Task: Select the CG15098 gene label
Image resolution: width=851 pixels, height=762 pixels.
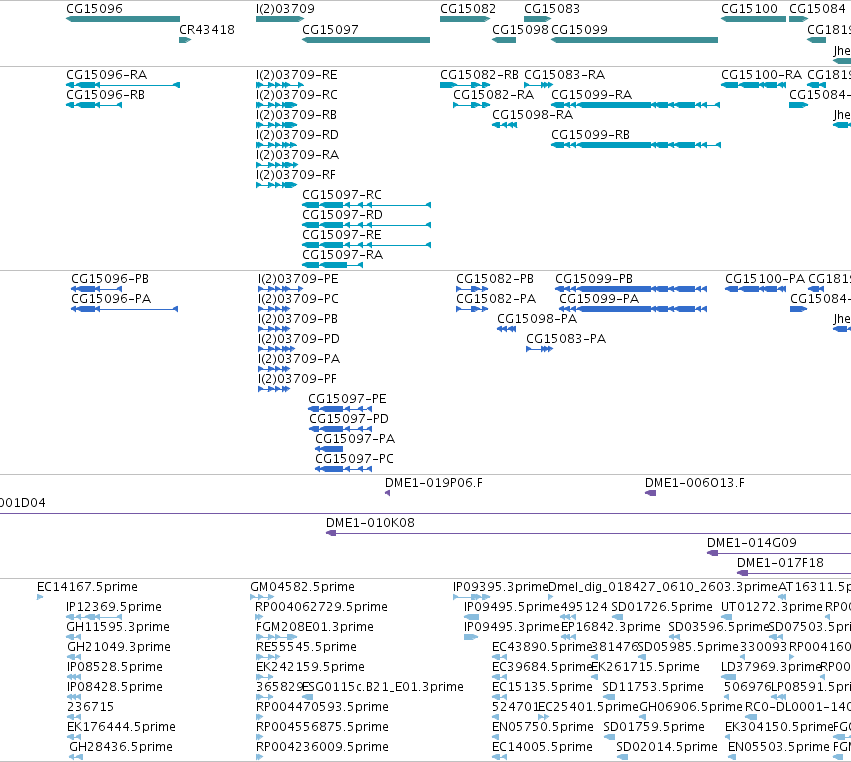Action: tap(520, 30)
